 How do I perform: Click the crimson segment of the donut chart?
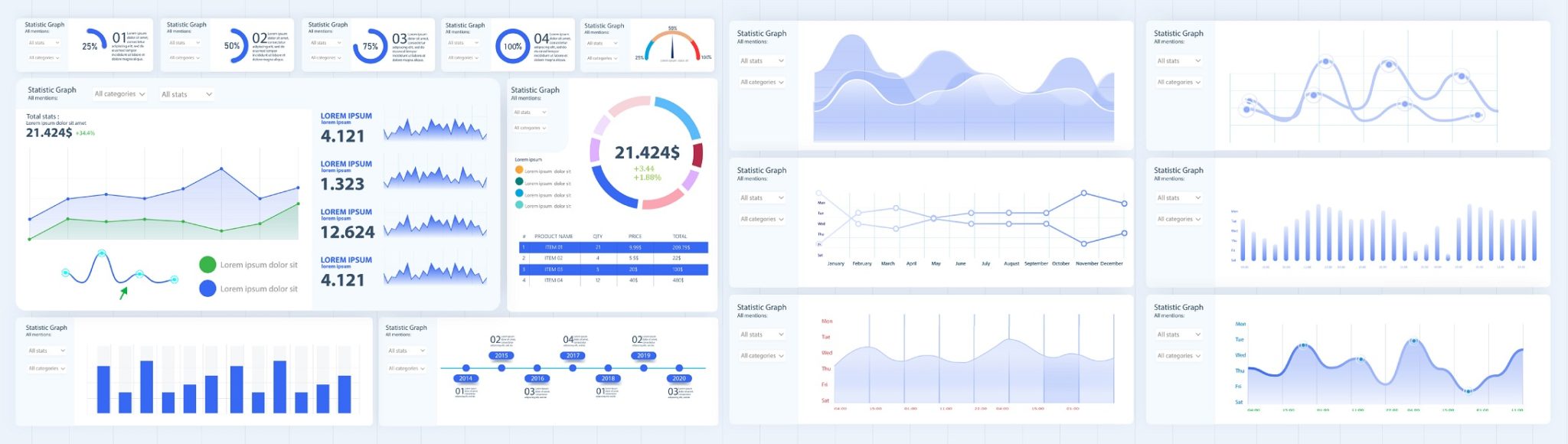pos(697,155)
